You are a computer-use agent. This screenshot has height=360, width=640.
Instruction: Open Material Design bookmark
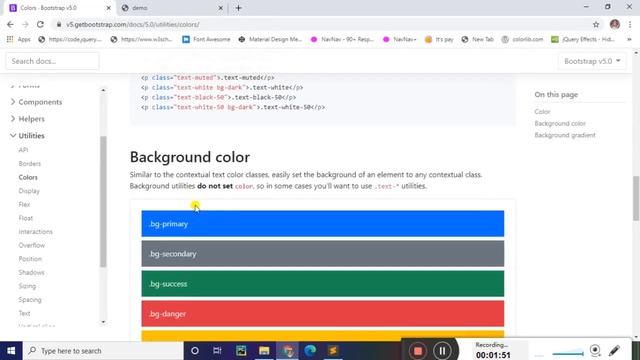pos(270,39)
